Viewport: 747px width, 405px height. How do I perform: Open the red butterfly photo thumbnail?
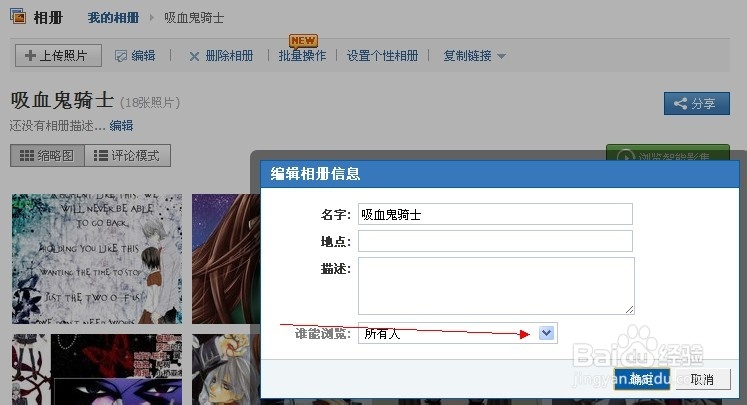(97, 369)
